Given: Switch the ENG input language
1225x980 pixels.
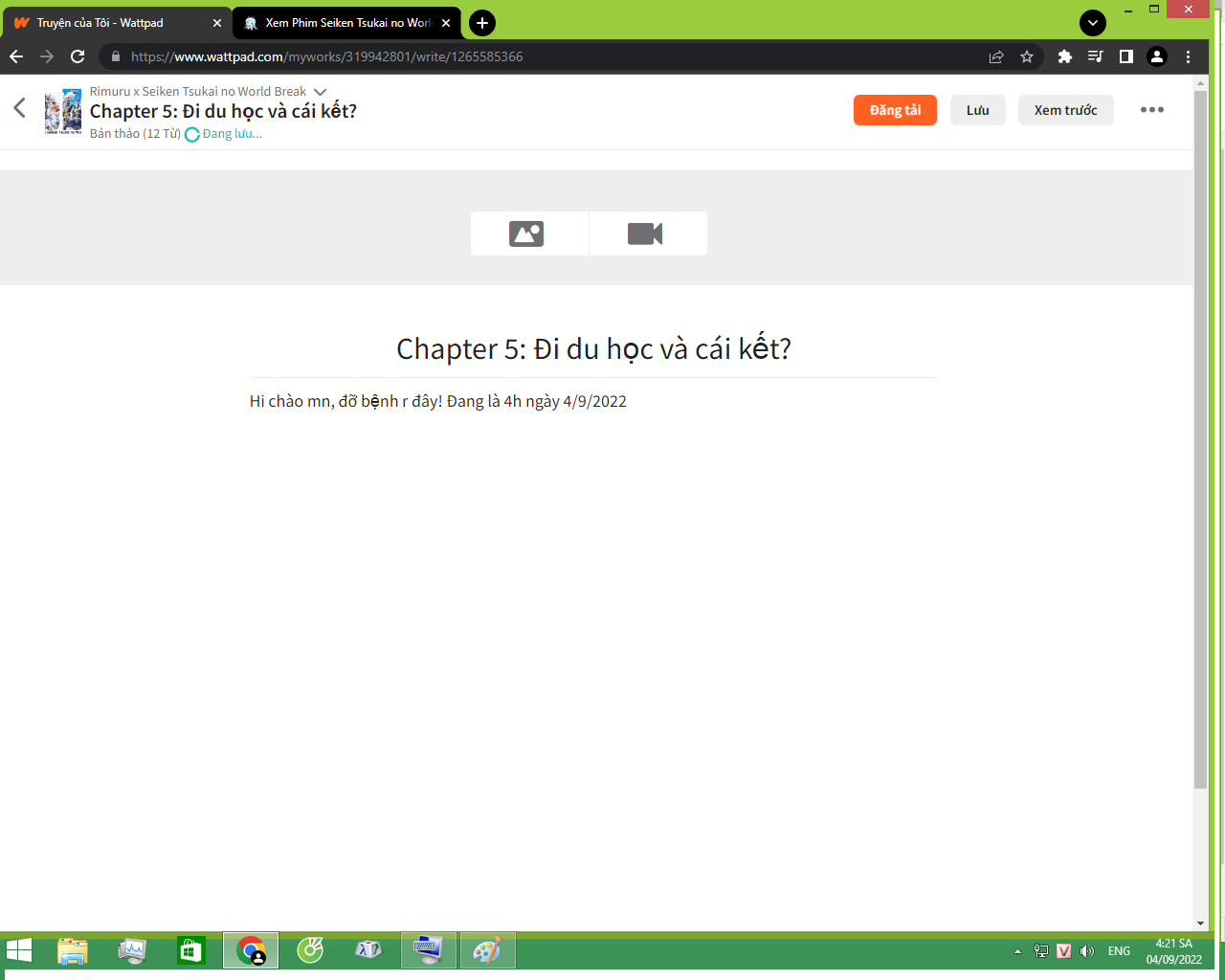Looking at the screenshot, I should coord(1119,951).
